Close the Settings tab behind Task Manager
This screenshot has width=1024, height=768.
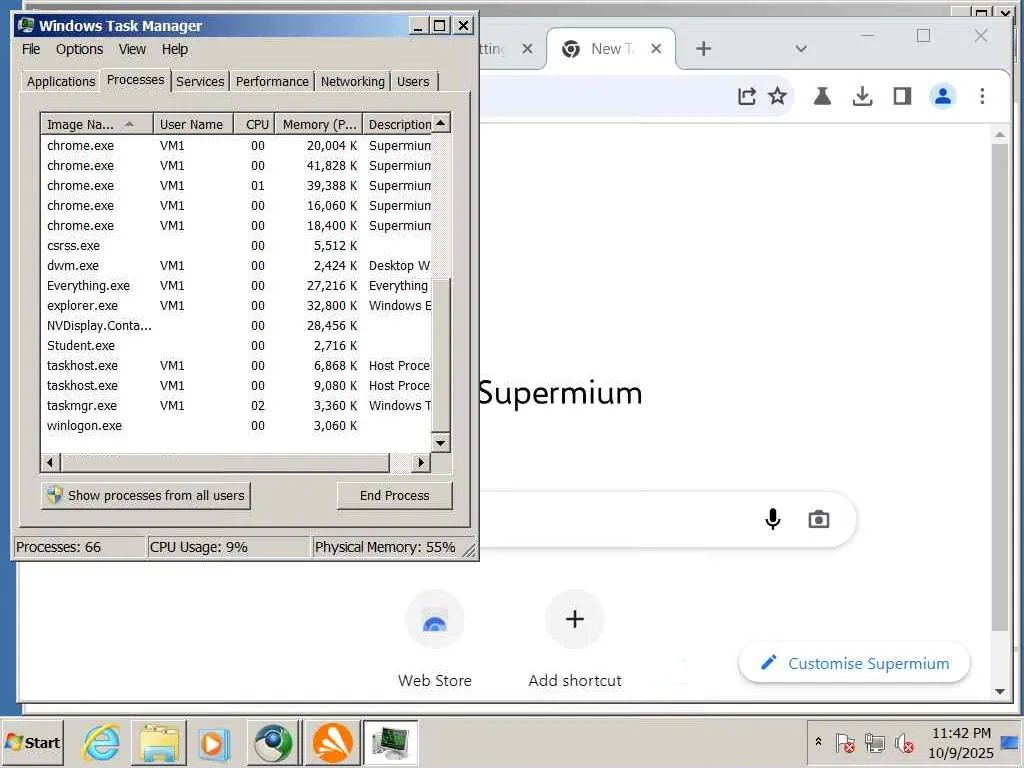[x=528, y=49]
